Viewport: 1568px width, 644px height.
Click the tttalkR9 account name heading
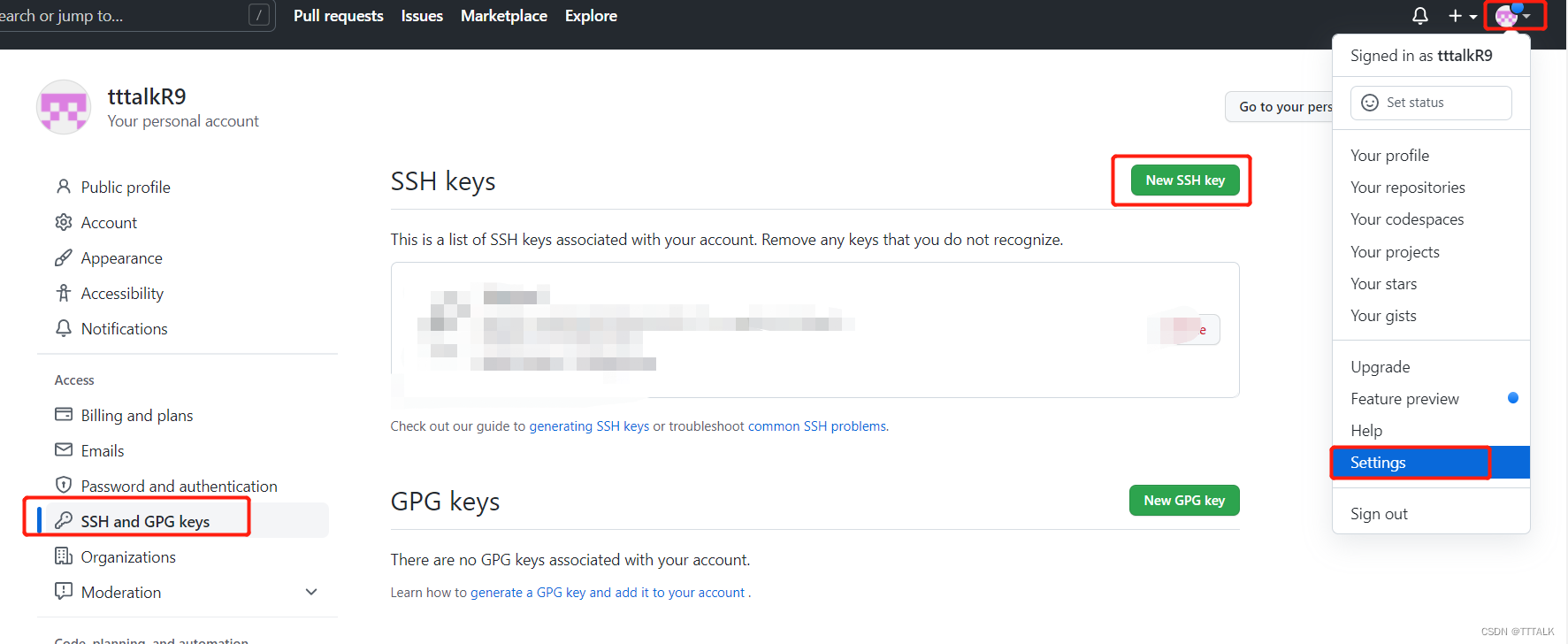tap(147, 96)
